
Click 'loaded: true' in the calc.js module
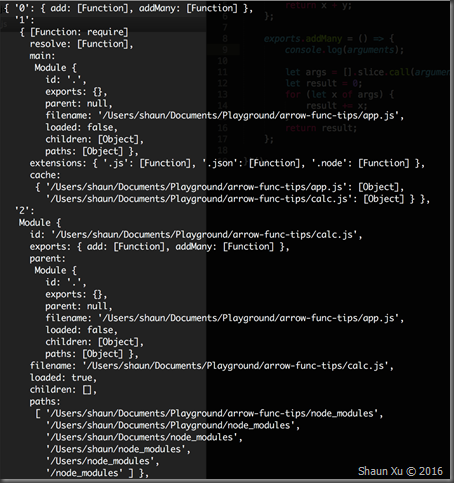[x=63, y=378]
